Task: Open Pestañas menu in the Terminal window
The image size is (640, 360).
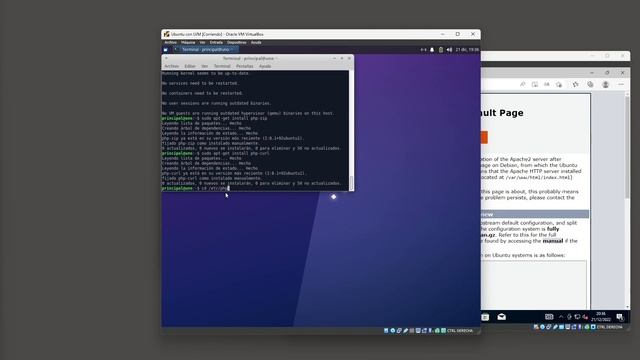Action: coord(244,66)
